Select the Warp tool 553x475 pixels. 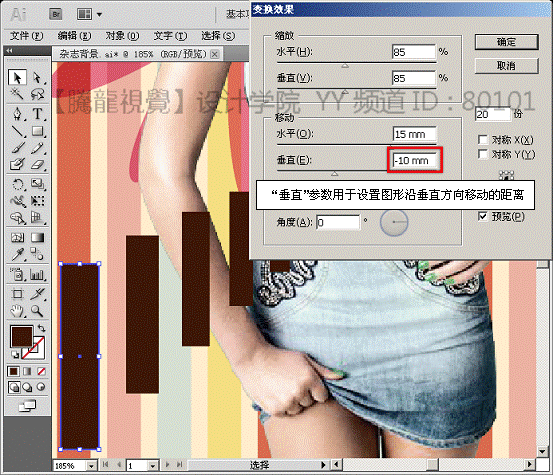pos(17,201)
